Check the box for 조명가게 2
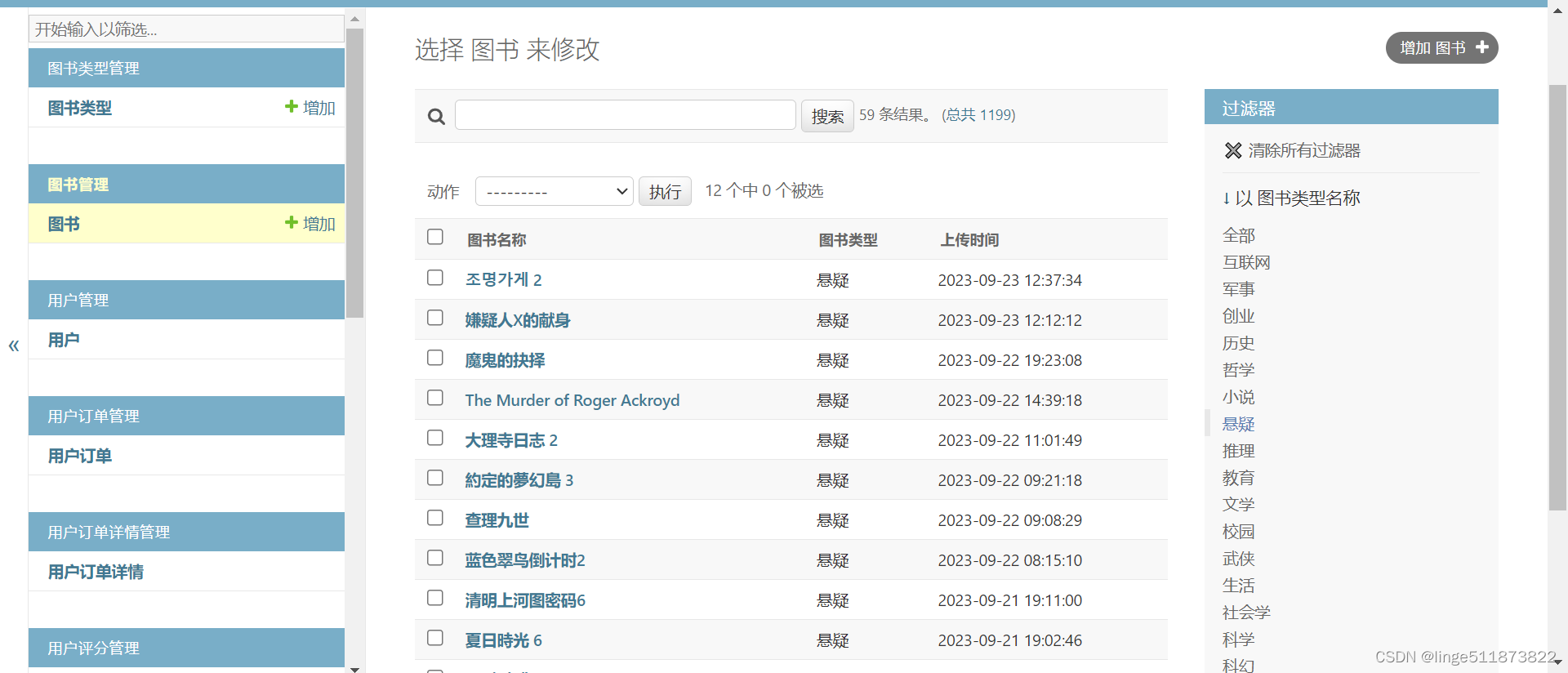The height and width of the screenshot is (673, 1568). (x=435, y=278)
